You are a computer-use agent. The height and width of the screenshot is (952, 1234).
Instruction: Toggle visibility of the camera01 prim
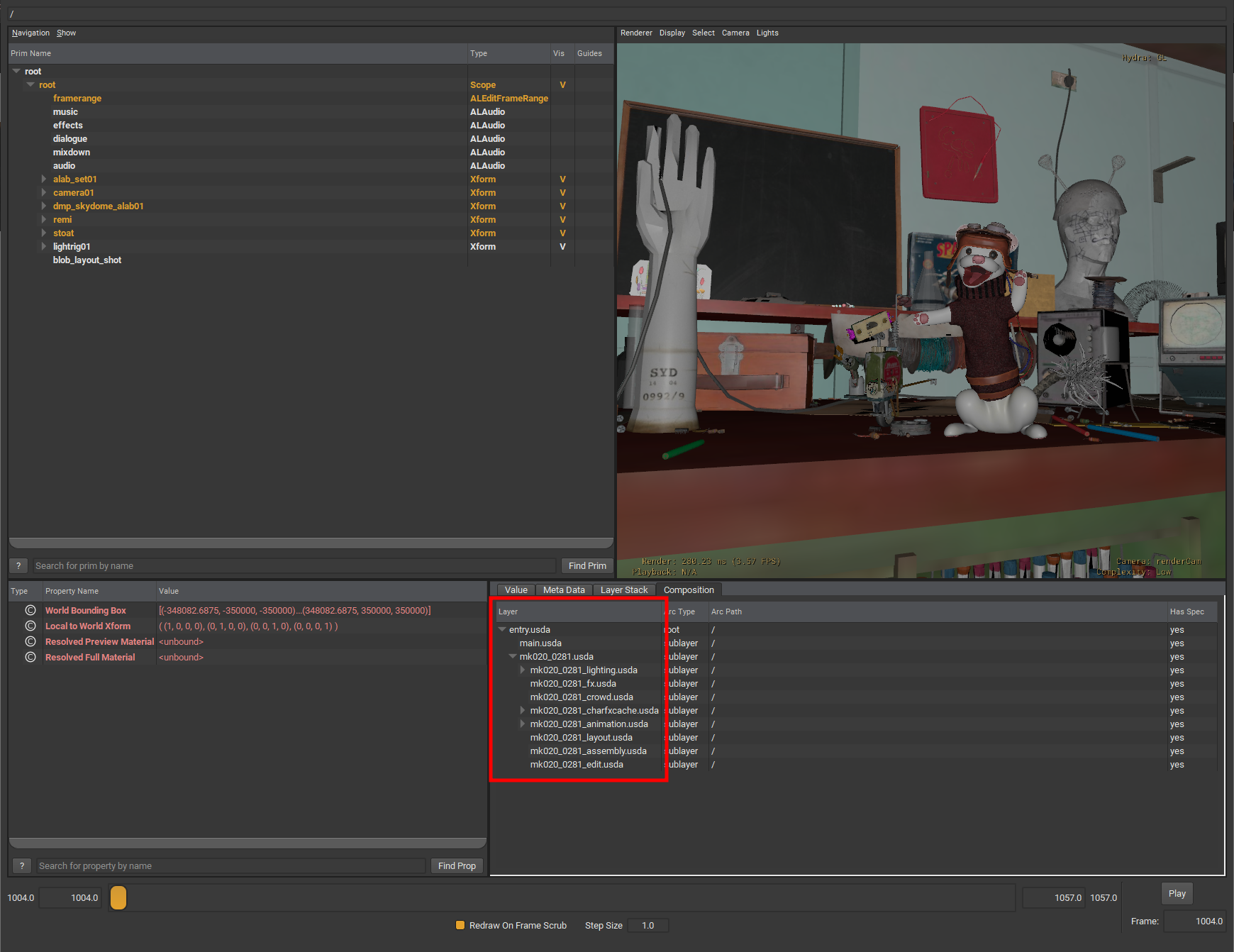click(562, 193)
